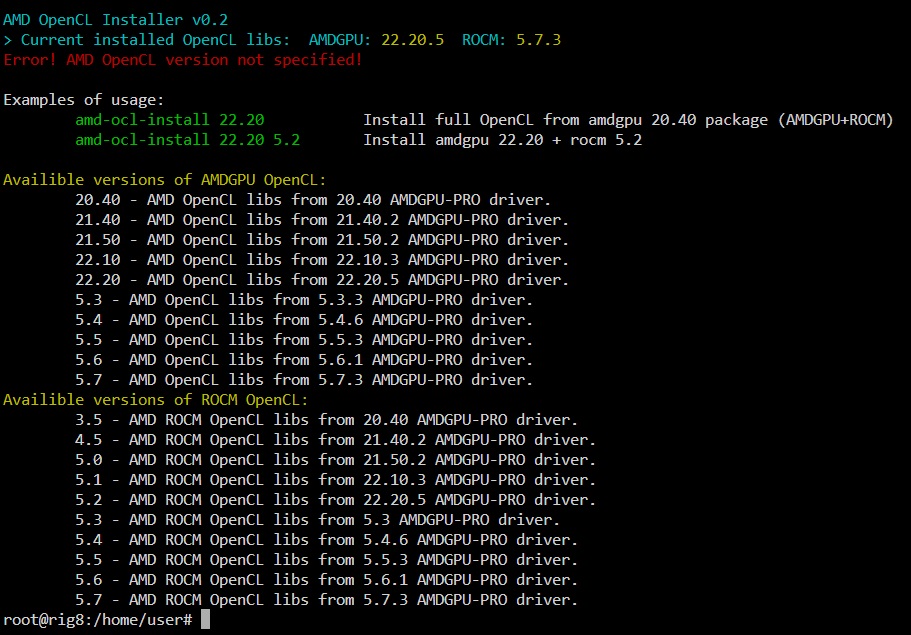Click the '5.1 - AMD ROCM OpenCL libs' row
The width and height of the screenshot is (911, 635).
click(336, 479)
